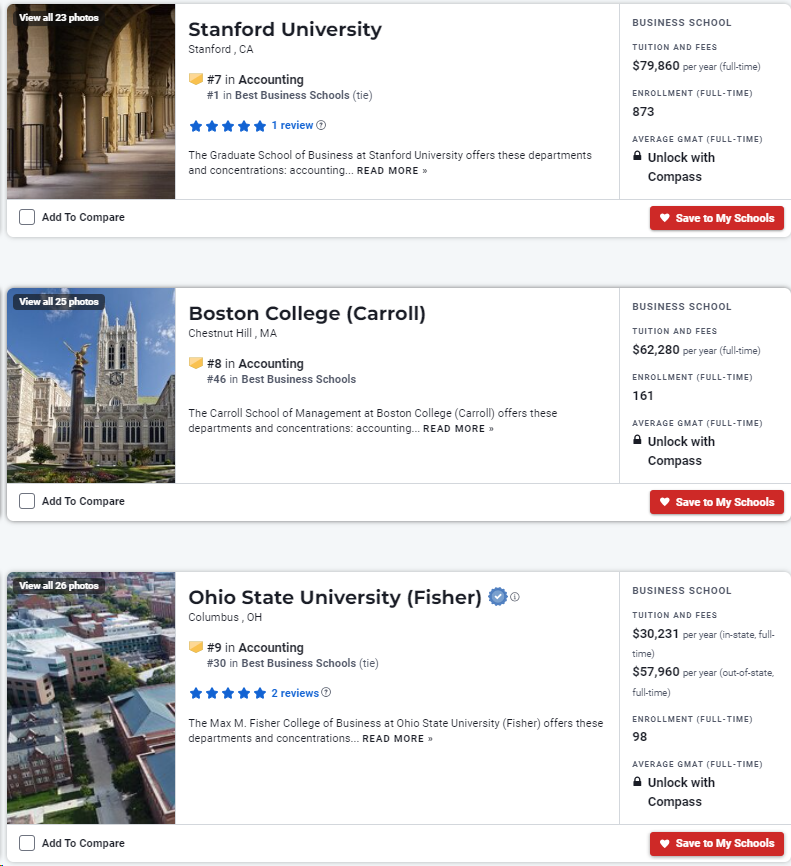Open Ohio State's aerial campus photo thumbnail
The image size is (791, 866).
click(x=91, y=698)
